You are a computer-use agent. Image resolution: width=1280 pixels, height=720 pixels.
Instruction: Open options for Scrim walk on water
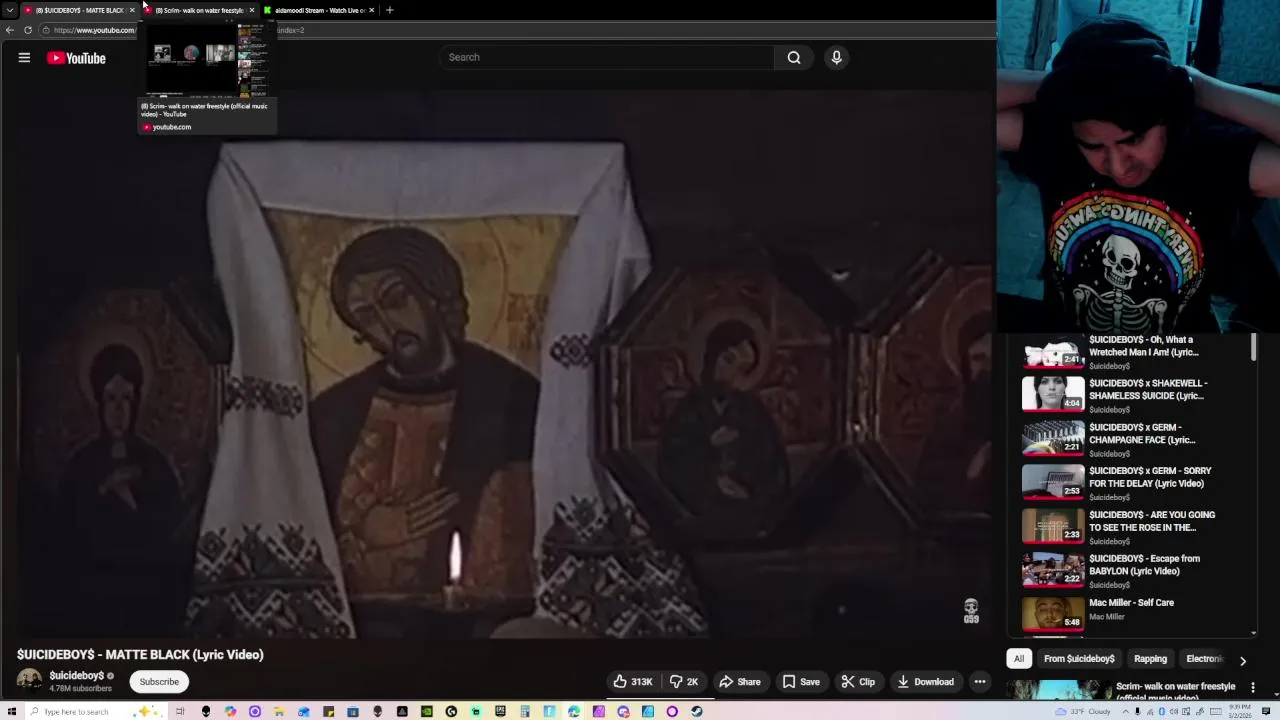1254,687
